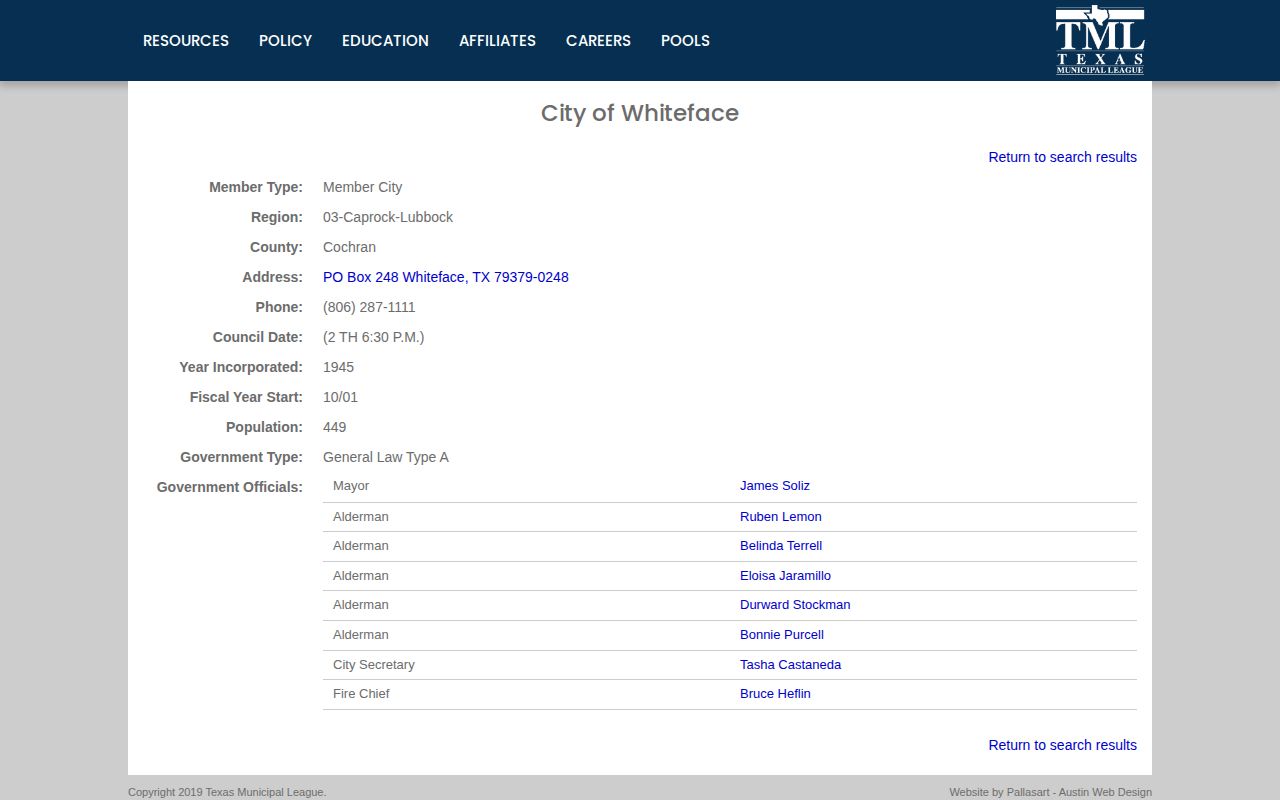Click the TML Texas Municipal League logo
The width and height of the screenshot is (1280, 800).
coord(1100,40)
